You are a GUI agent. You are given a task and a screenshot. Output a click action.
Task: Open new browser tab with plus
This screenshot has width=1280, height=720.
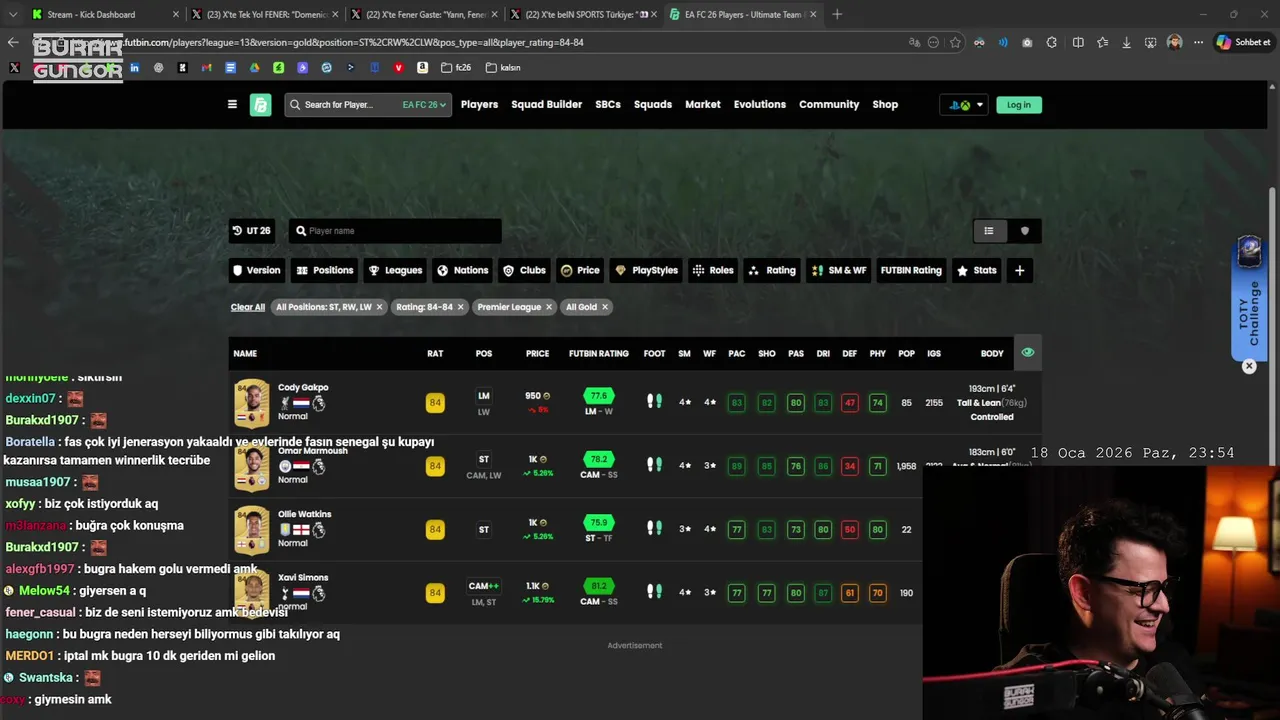(x=837, y=14)
